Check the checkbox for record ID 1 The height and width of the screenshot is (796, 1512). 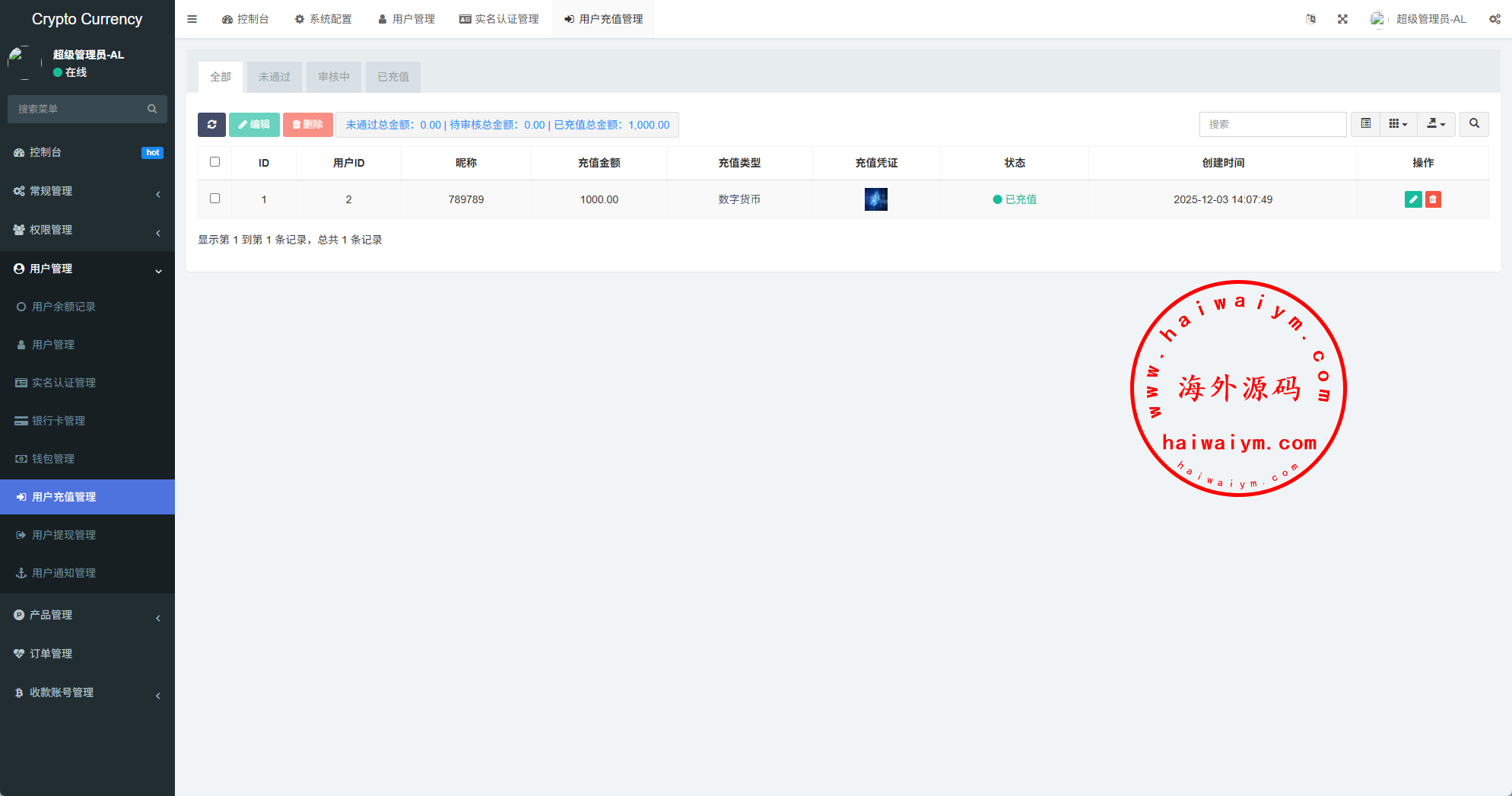(215, 199)
